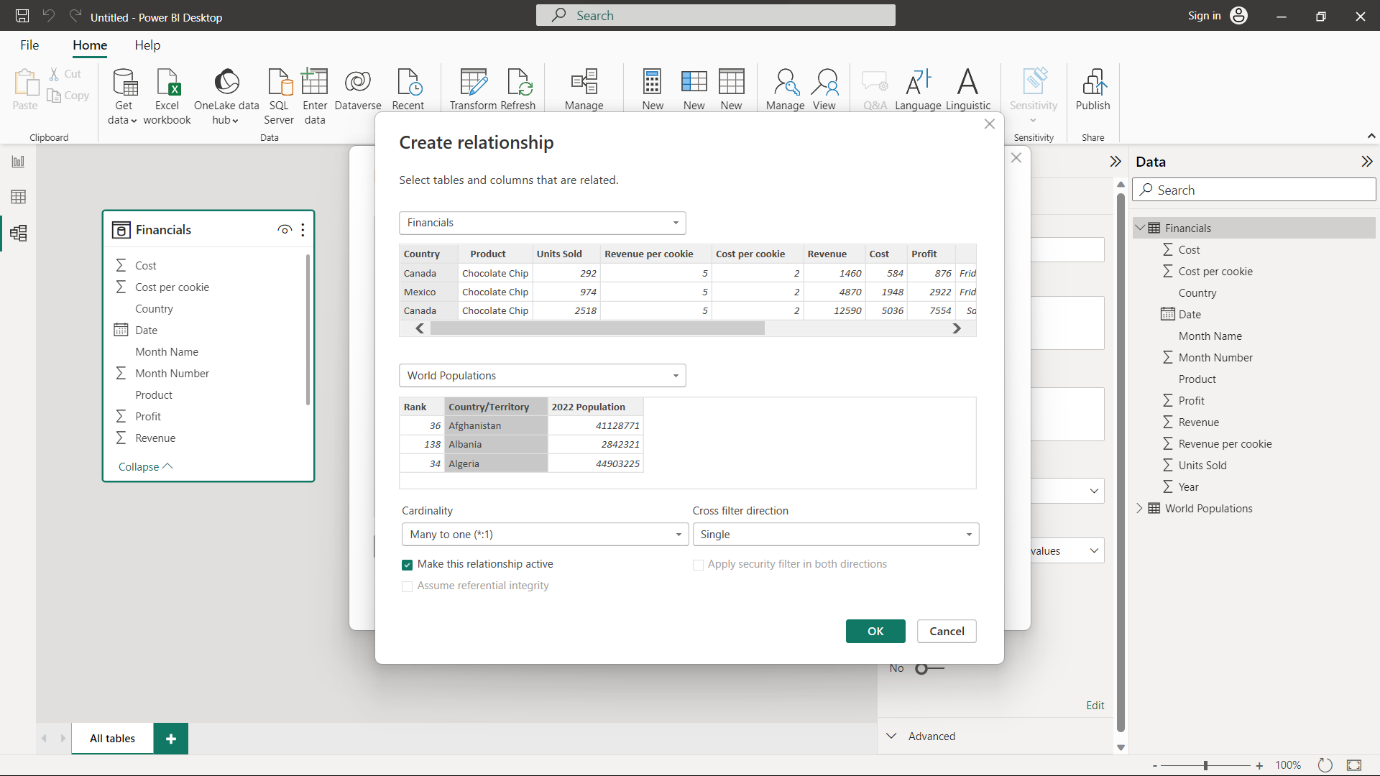
Task: Select Month Name in Financials card
Action: pyautogui.click(x=167, y=352)
